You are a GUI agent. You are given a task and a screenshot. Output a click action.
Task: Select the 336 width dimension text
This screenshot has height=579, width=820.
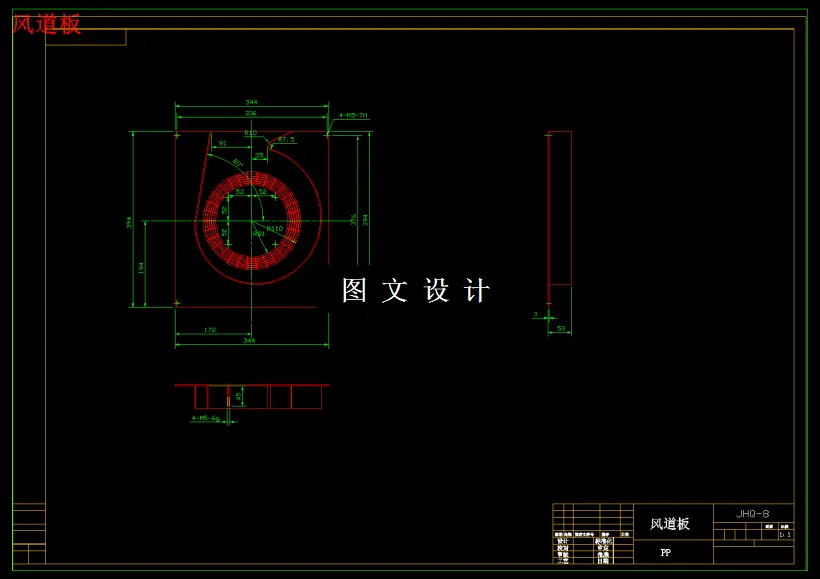251,113
